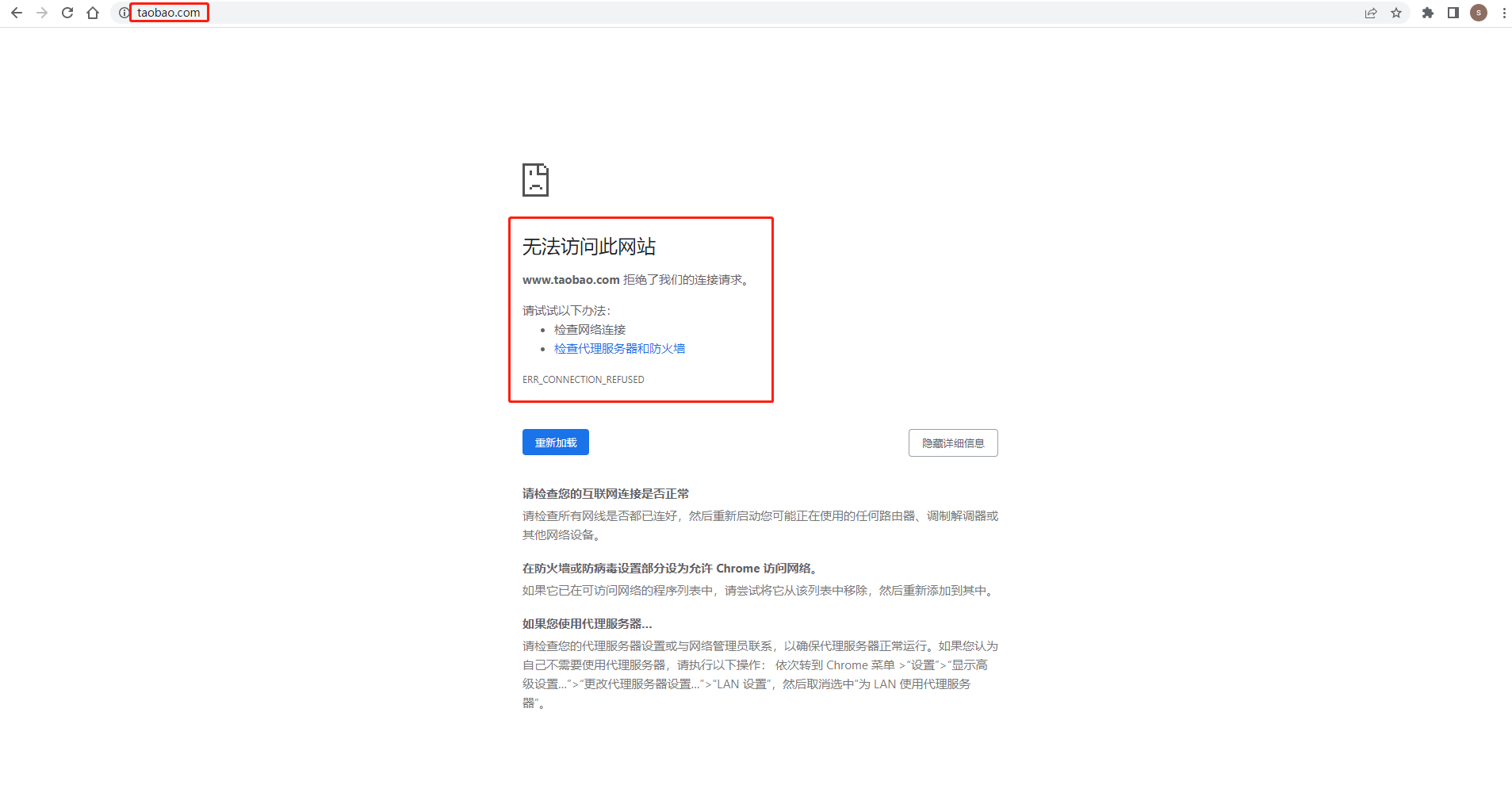Image resolution: width=1512 pixels, height=812 pixels.
Task: Open the Chrome three-dot menu
Action: [1503, 13]
